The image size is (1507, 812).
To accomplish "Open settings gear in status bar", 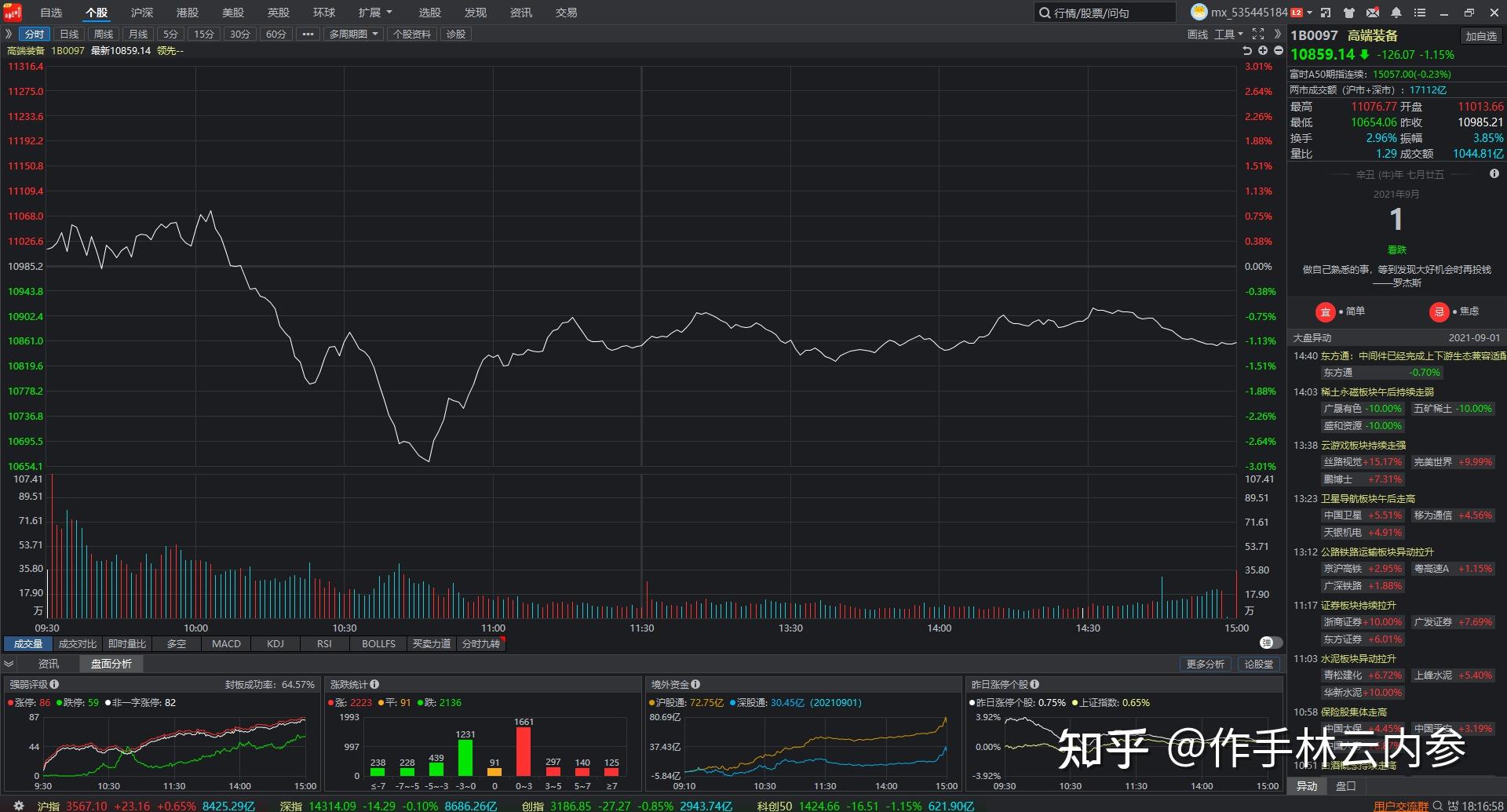I will [x=19, y=806].
